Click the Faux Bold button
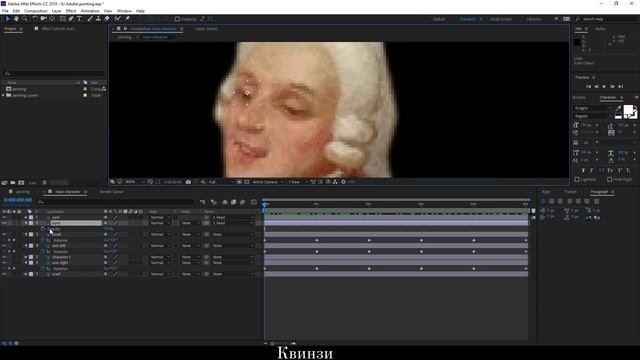This screenshot has height=360, width=640. coord(583,170)
